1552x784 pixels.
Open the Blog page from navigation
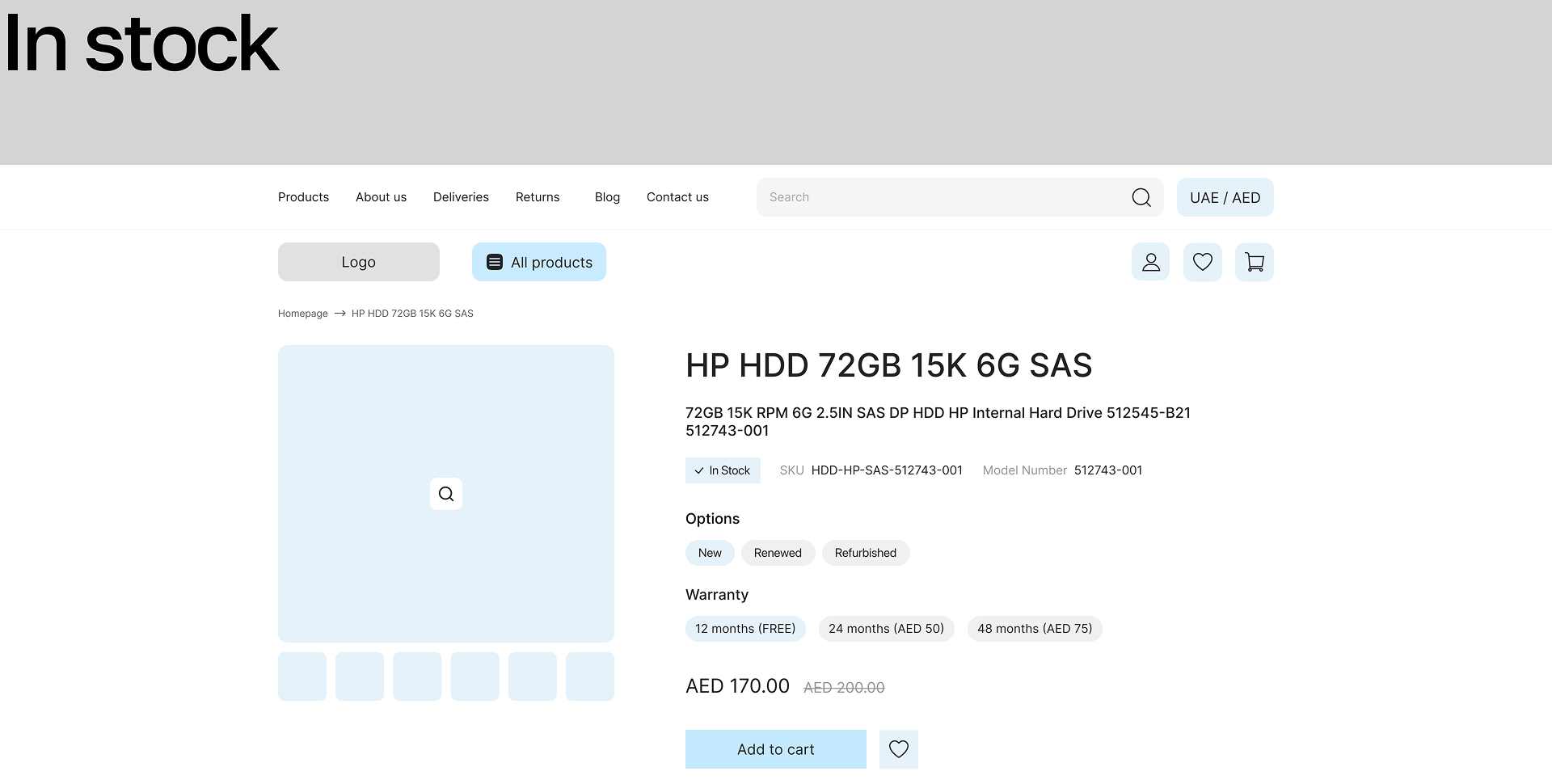[x=607, y=196]
